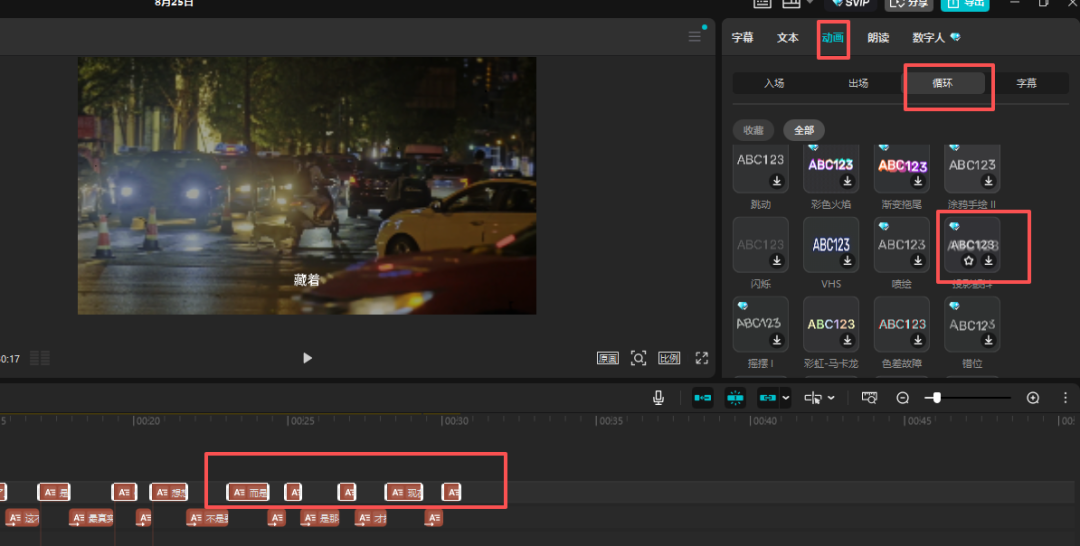This screenshot has height=546, width=1080.
Task: Click the timeline preview-axis icon
Action: tap(869, 398)
